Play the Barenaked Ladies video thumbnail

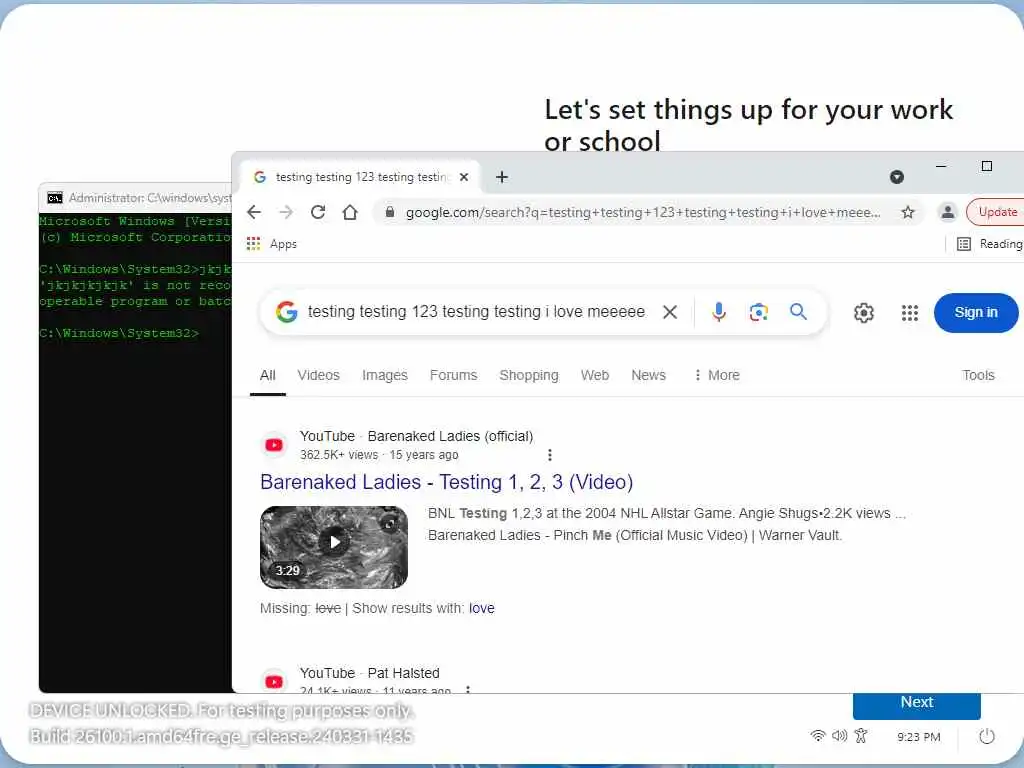tap(334, 547)
